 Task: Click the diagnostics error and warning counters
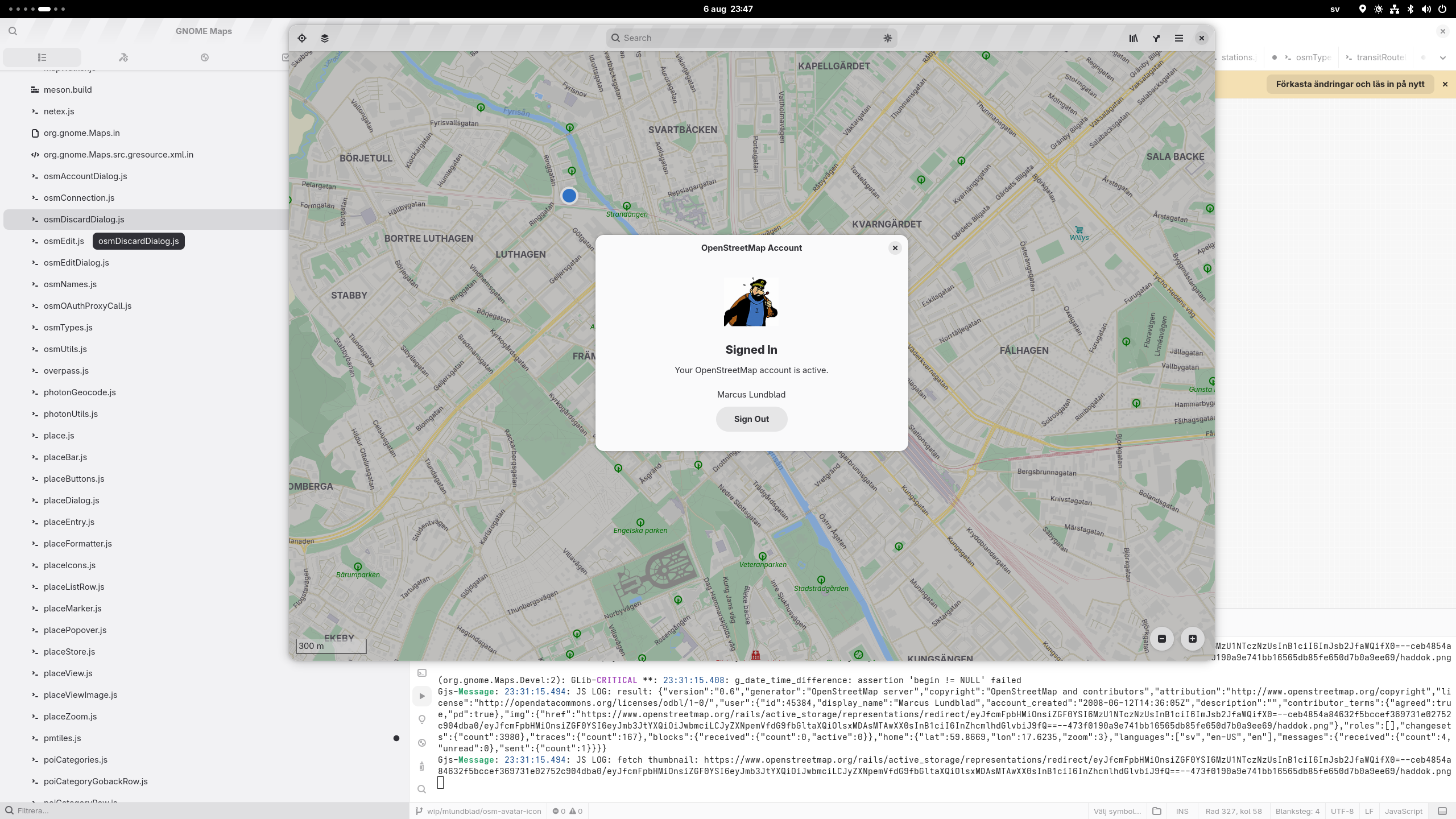pyautogui.click(x=568, y=811)
